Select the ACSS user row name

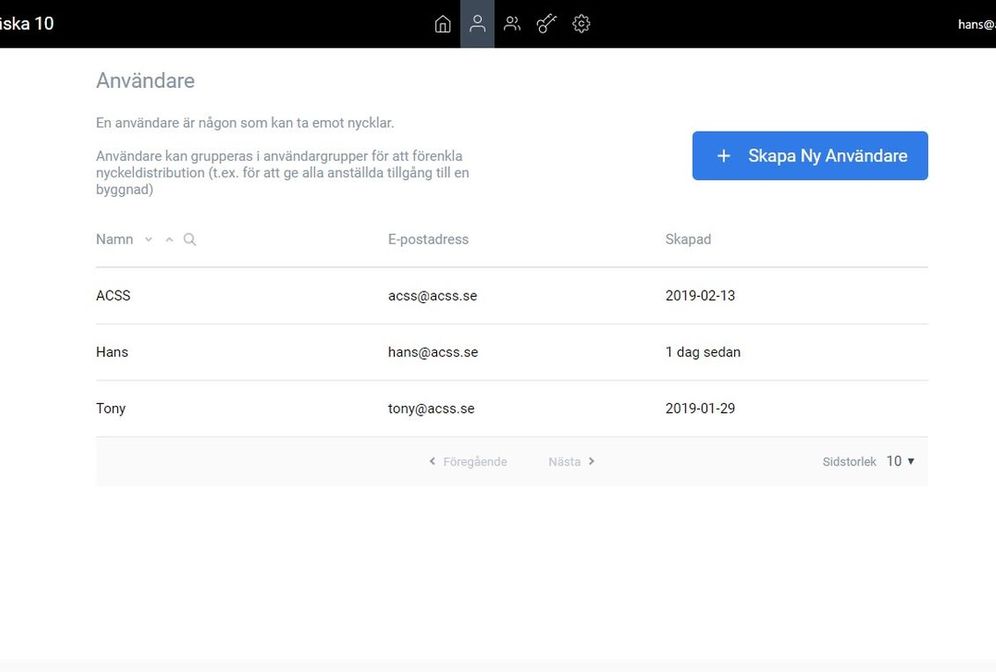coord(113,295)
